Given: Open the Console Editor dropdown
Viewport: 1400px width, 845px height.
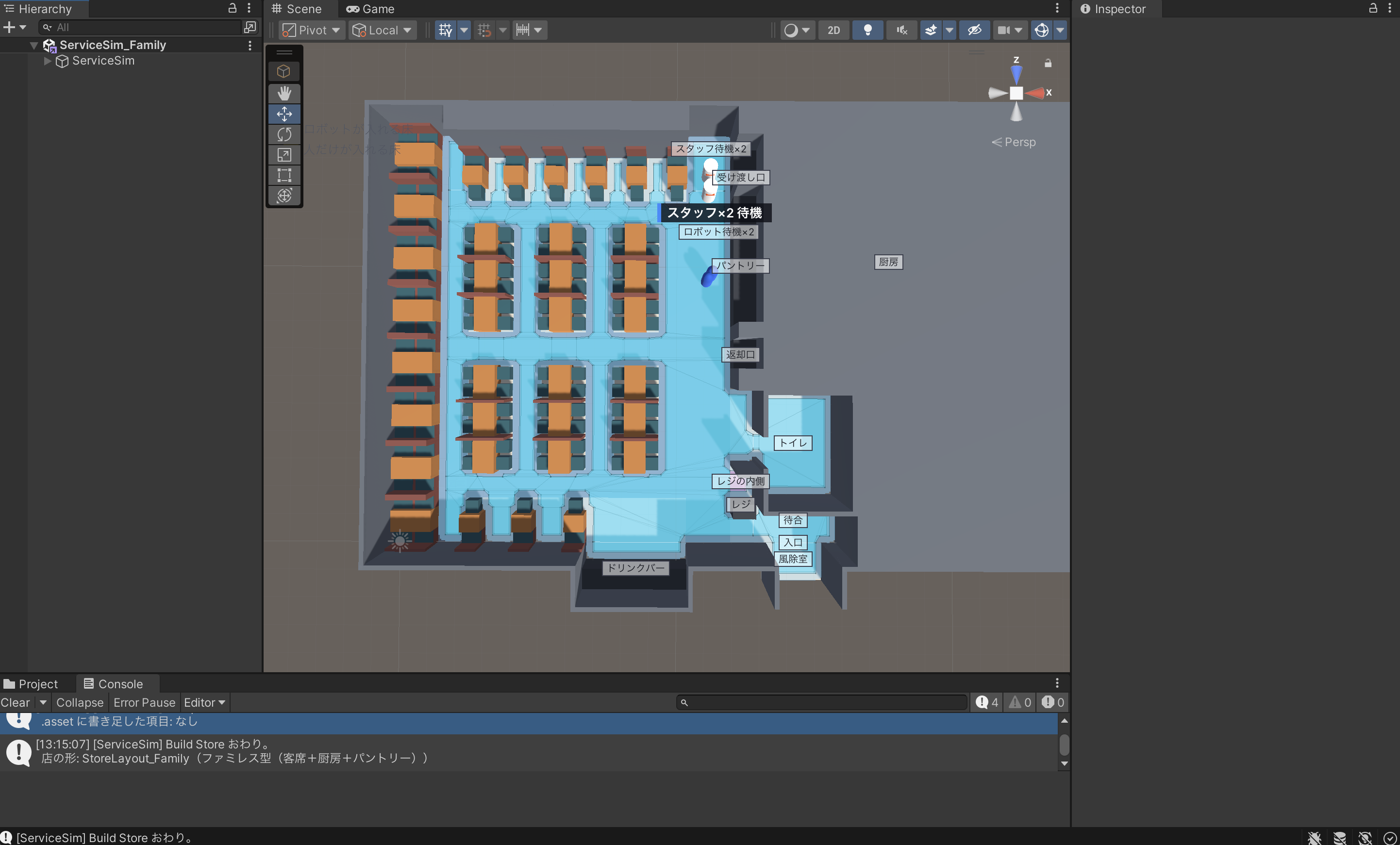Looking at the screenshot, I should click(x=204, y=702).
